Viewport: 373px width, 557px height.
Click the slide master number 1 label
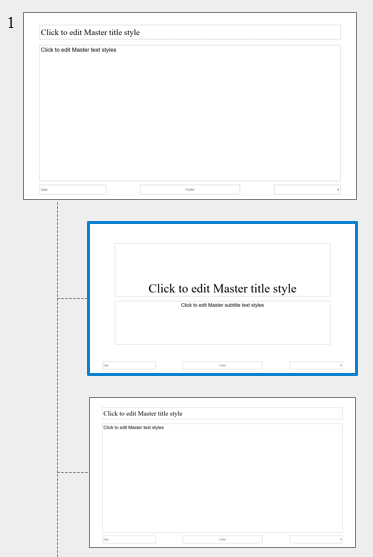[11, 23]
